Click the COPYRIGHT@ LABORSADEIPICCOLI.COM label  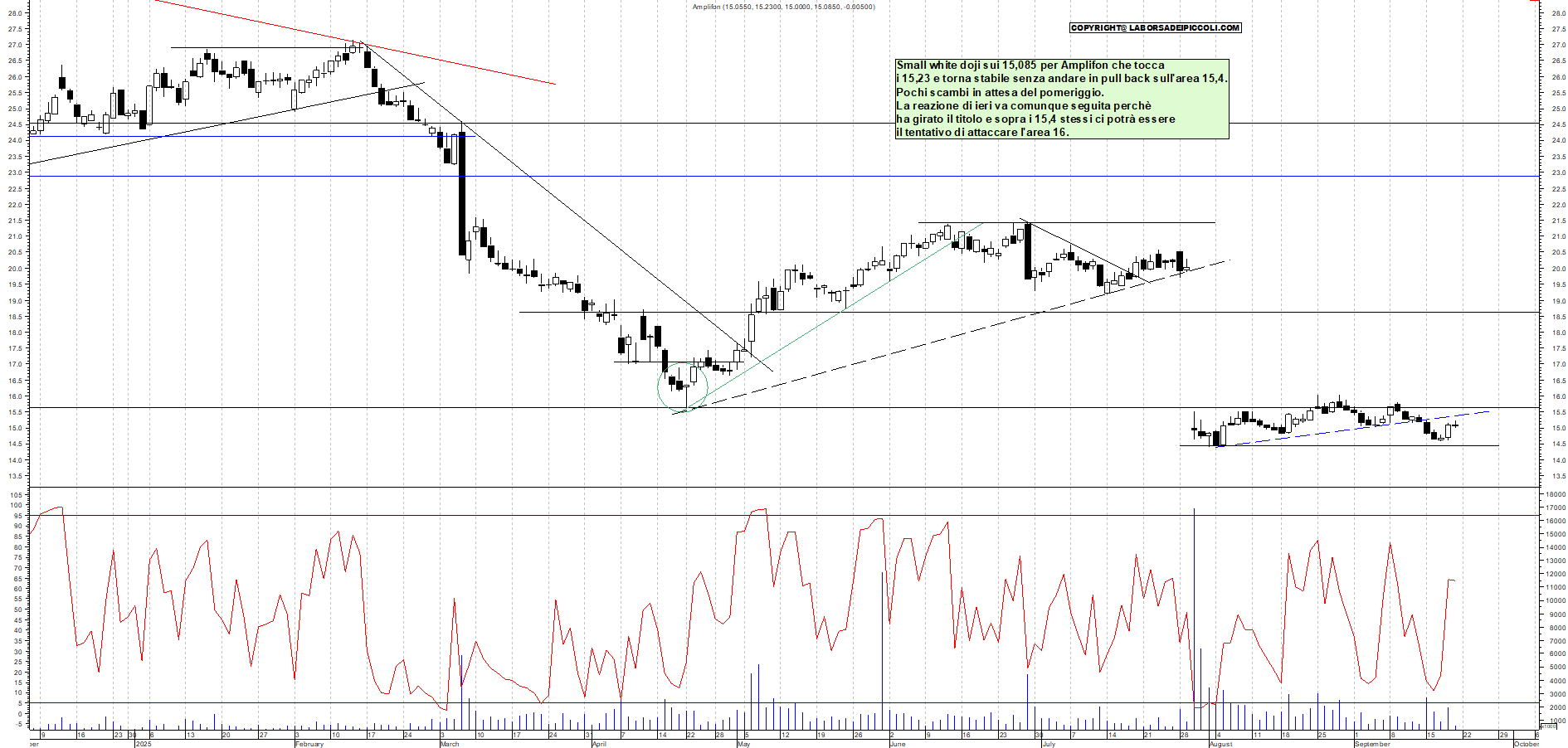coord(1155,27)
